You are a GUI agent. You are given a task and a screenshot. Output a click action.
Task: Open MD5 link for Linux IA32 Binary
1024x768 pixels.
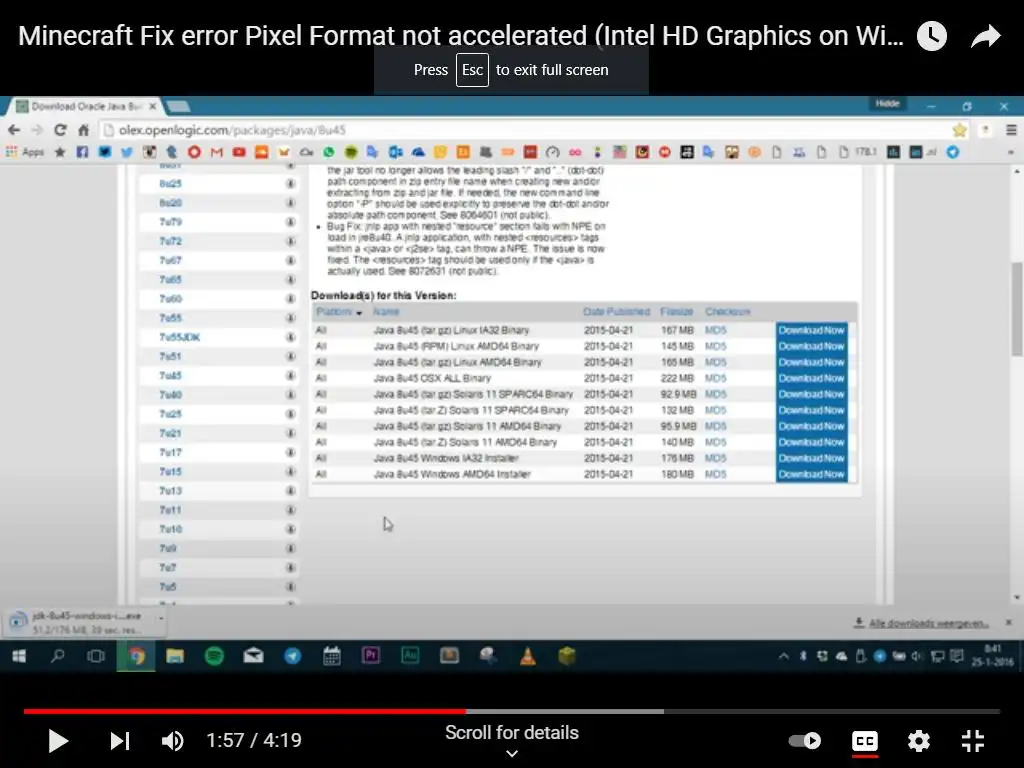coord(715,330)
